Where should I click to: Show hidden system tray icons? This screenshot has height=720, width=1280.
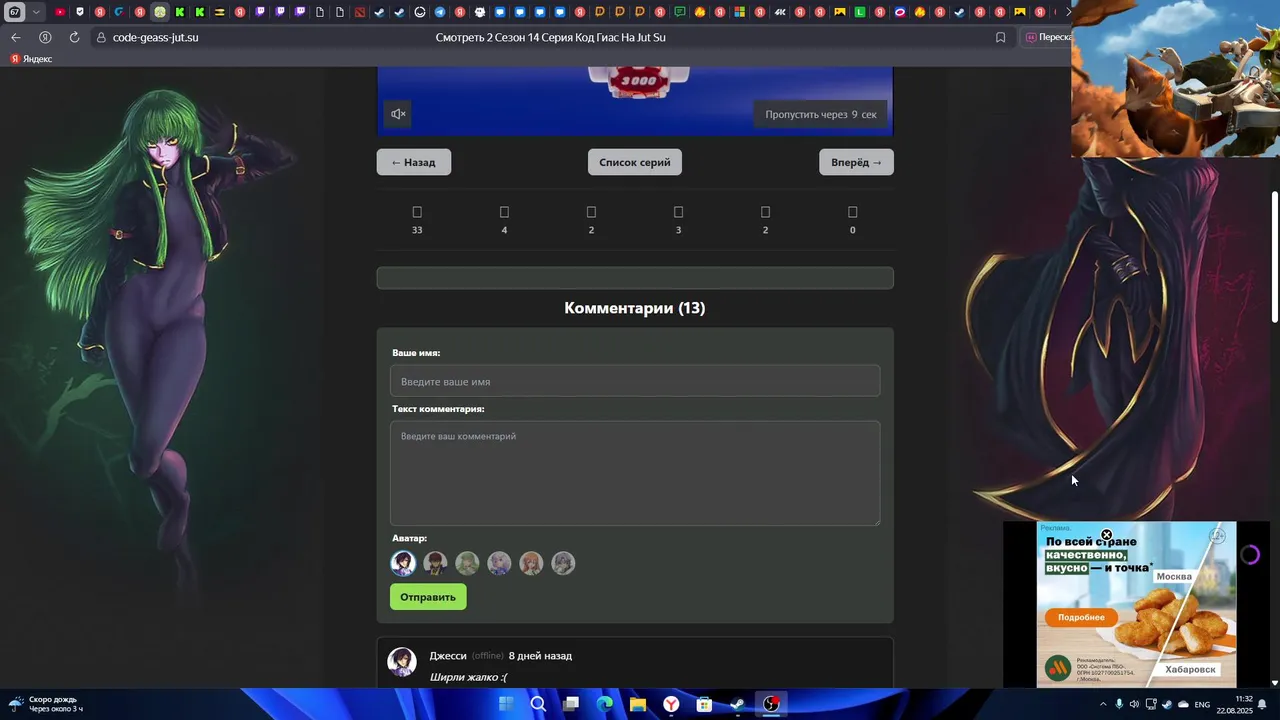1103,704
